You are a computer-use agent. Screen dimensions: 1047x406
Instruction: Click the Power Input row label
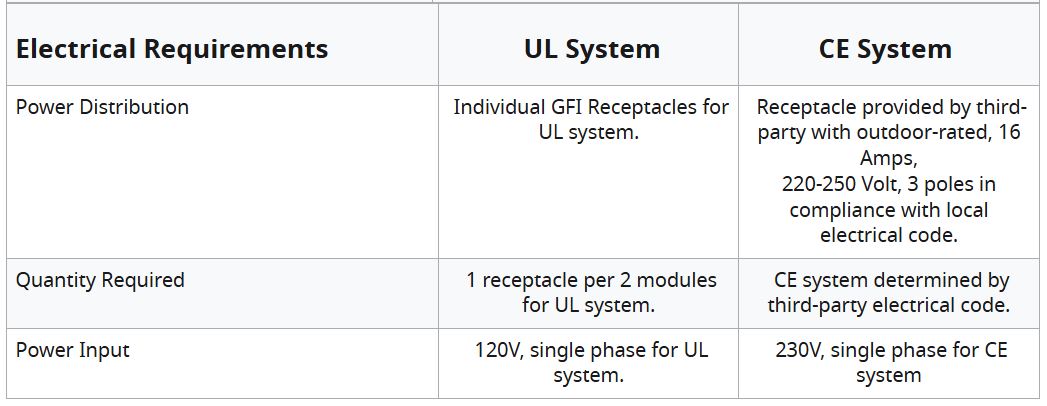(x=73, y=351)
